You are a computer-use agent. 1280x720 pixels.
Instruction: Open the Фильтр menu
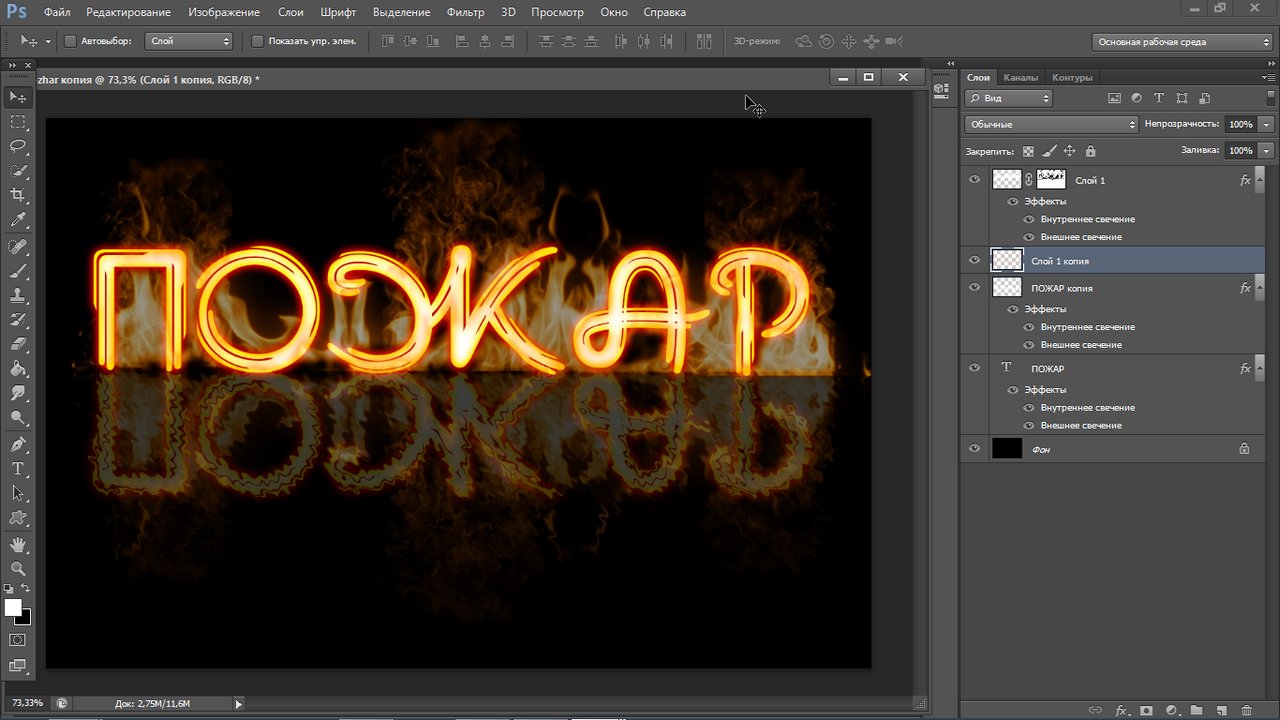pos(465,12)
